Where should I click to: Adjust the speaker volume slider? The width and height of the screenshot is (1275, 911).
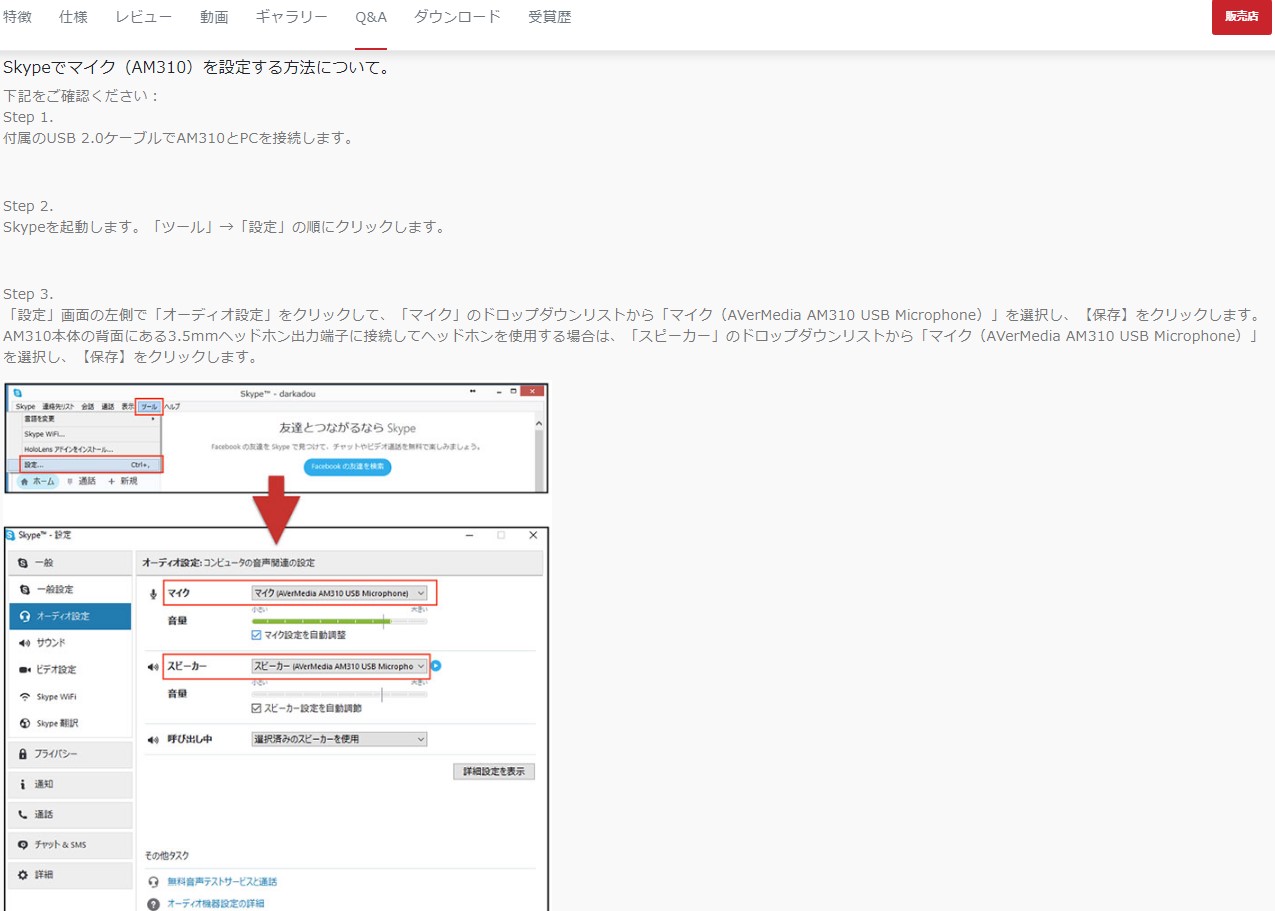click(x=340, y=694)
